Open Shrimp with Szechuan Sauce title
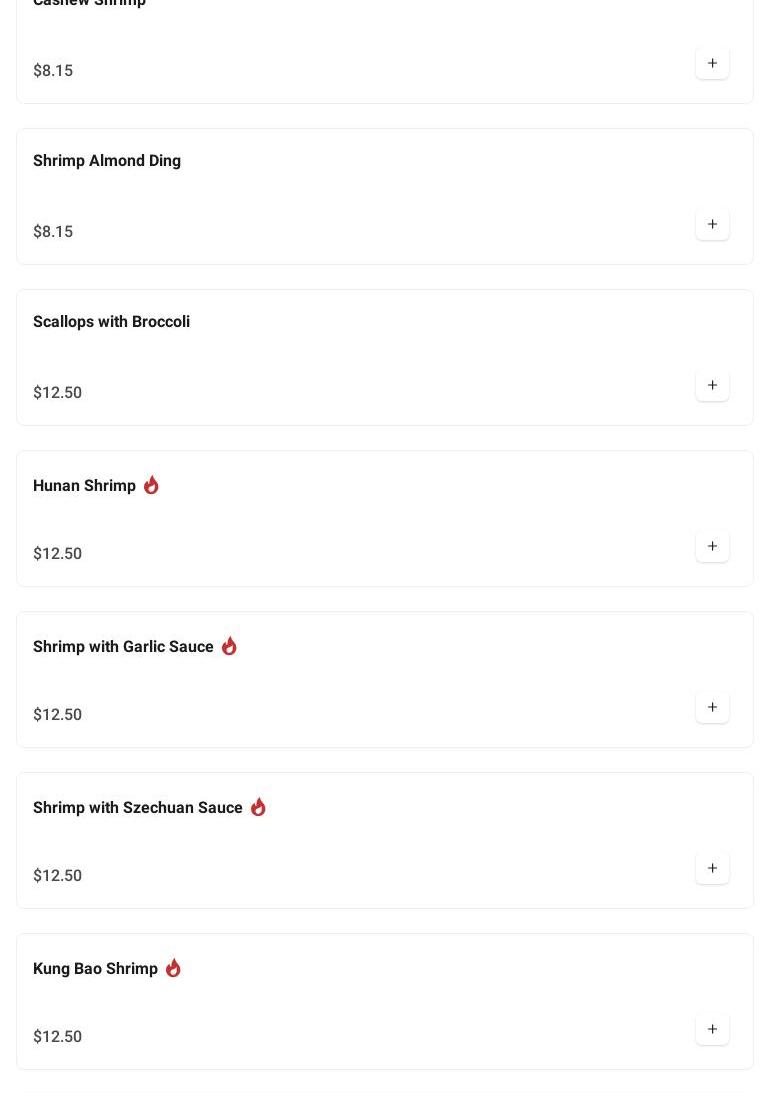 pos(138,808)
